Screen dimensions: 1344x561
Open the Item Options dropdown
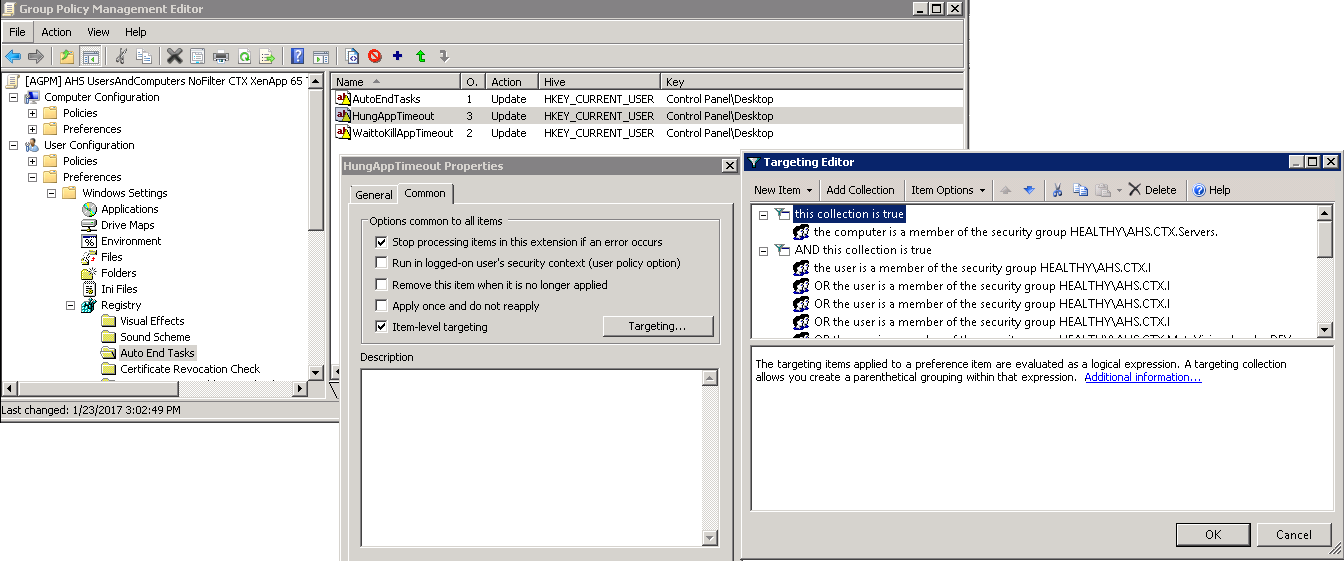pos(947,190)
